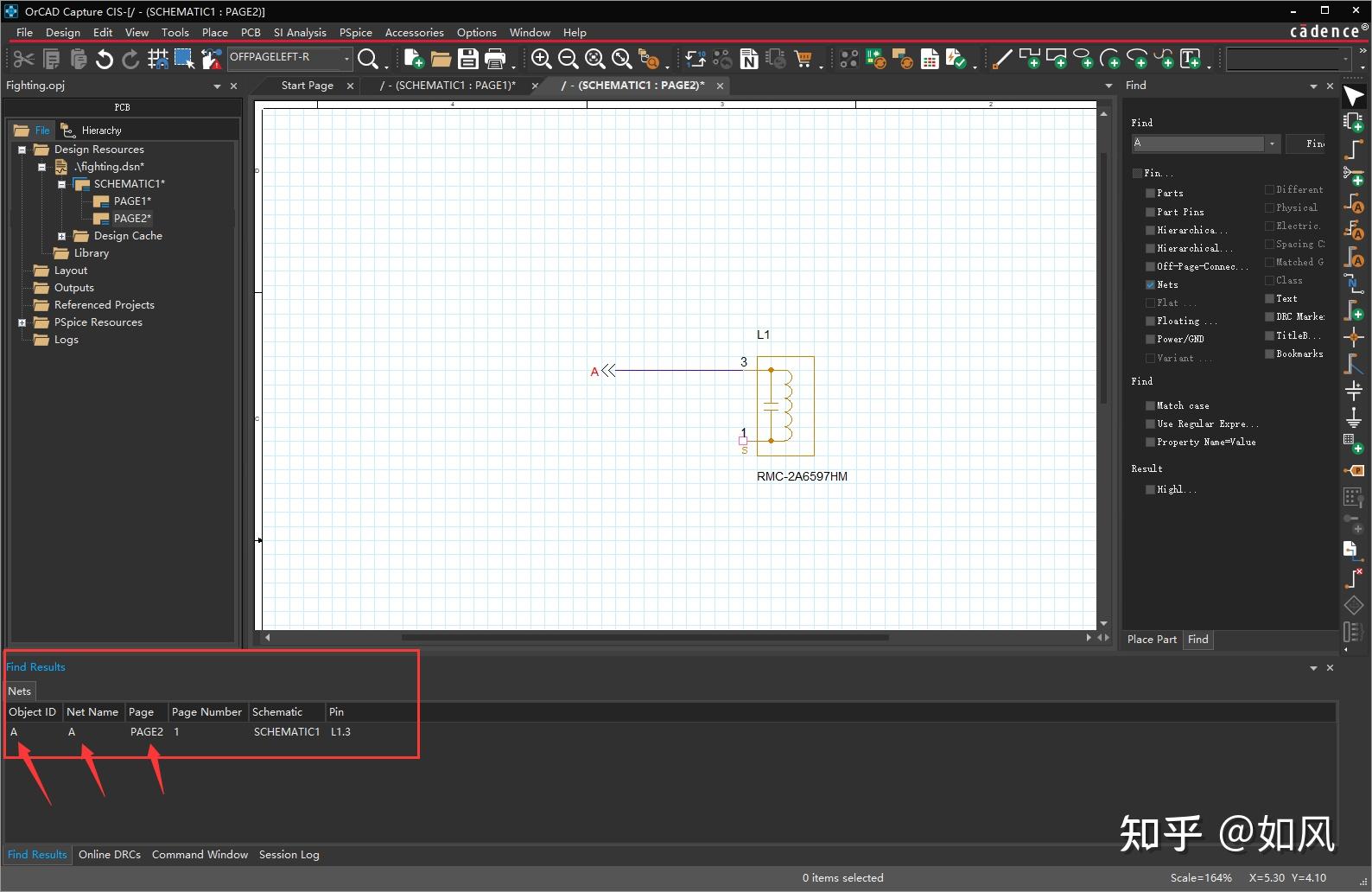The image size is (1372, 892).
Task: Expand the Design Cache folder
Action: tap(61, 236)
